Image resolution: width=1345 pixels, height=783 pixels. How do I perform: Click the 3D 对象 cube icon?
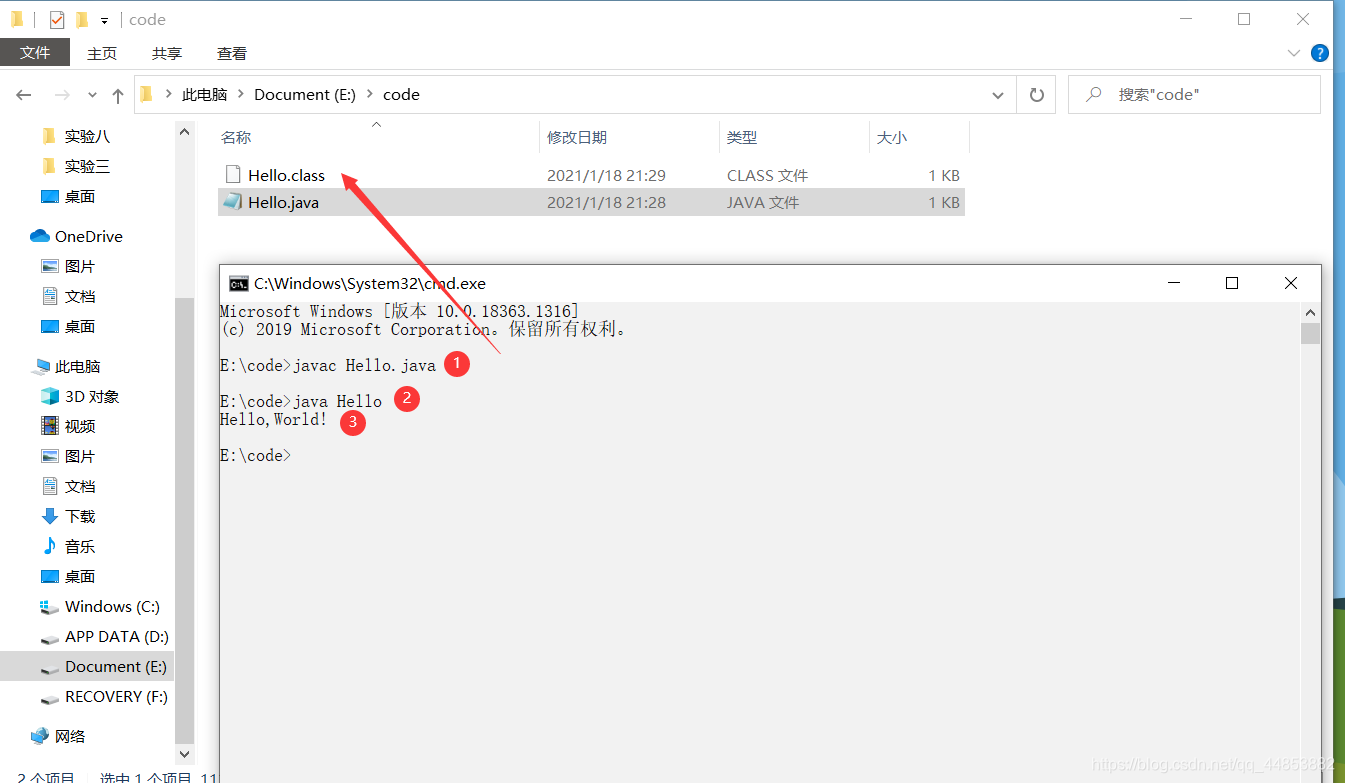(x=50, y=396)
